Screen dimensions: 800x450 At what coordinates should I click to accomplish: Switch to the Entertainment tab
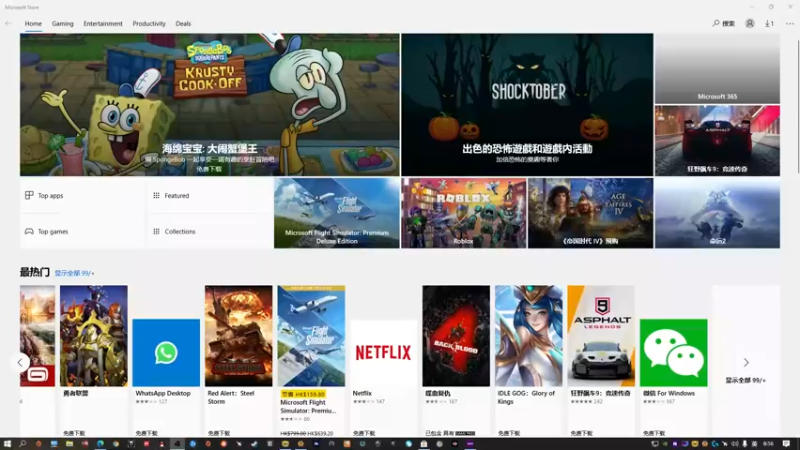click(103, 23)
